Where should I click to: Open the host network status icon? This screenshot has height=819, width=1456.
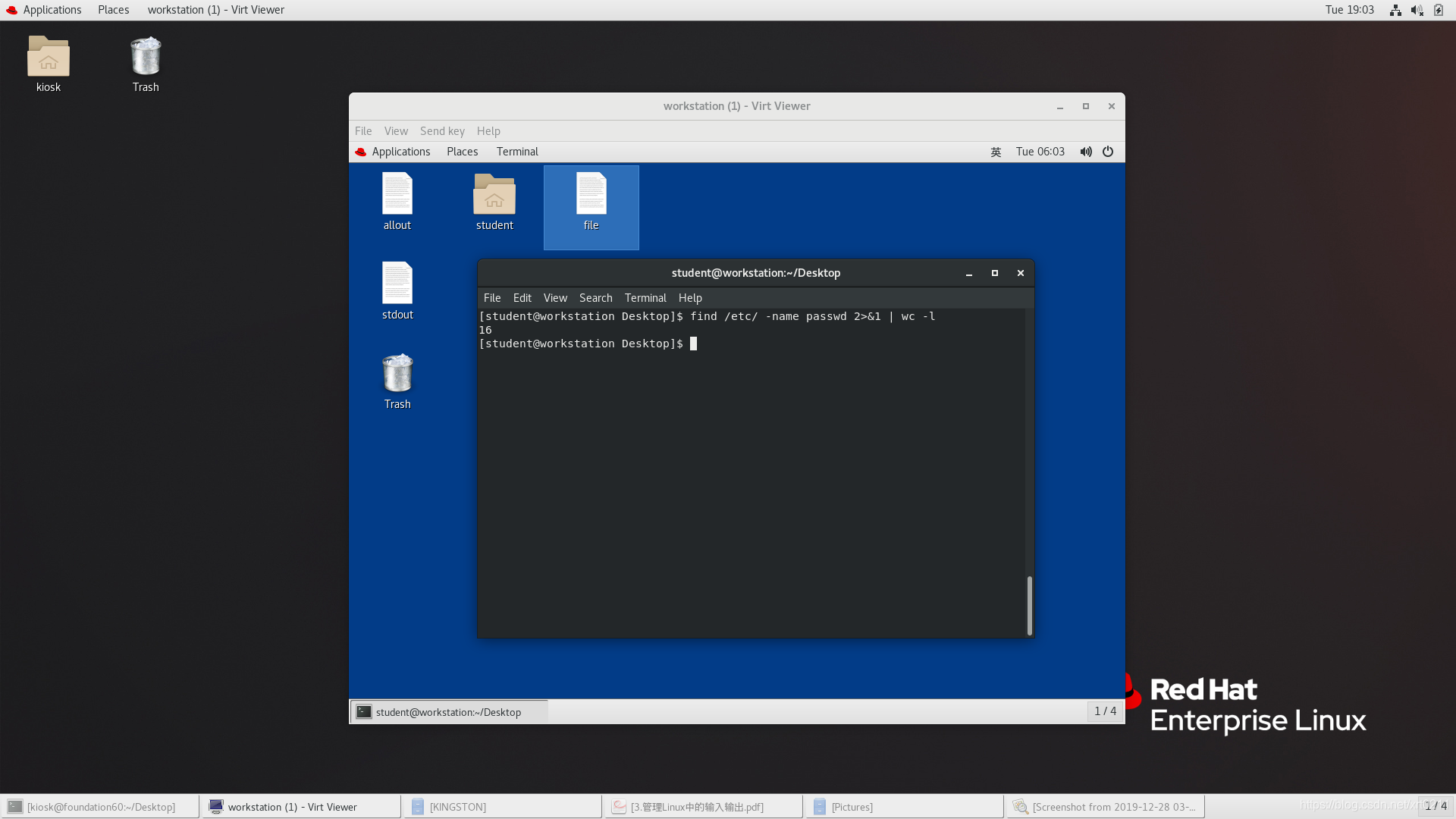pyautogui.click(x=1395, y=10)
